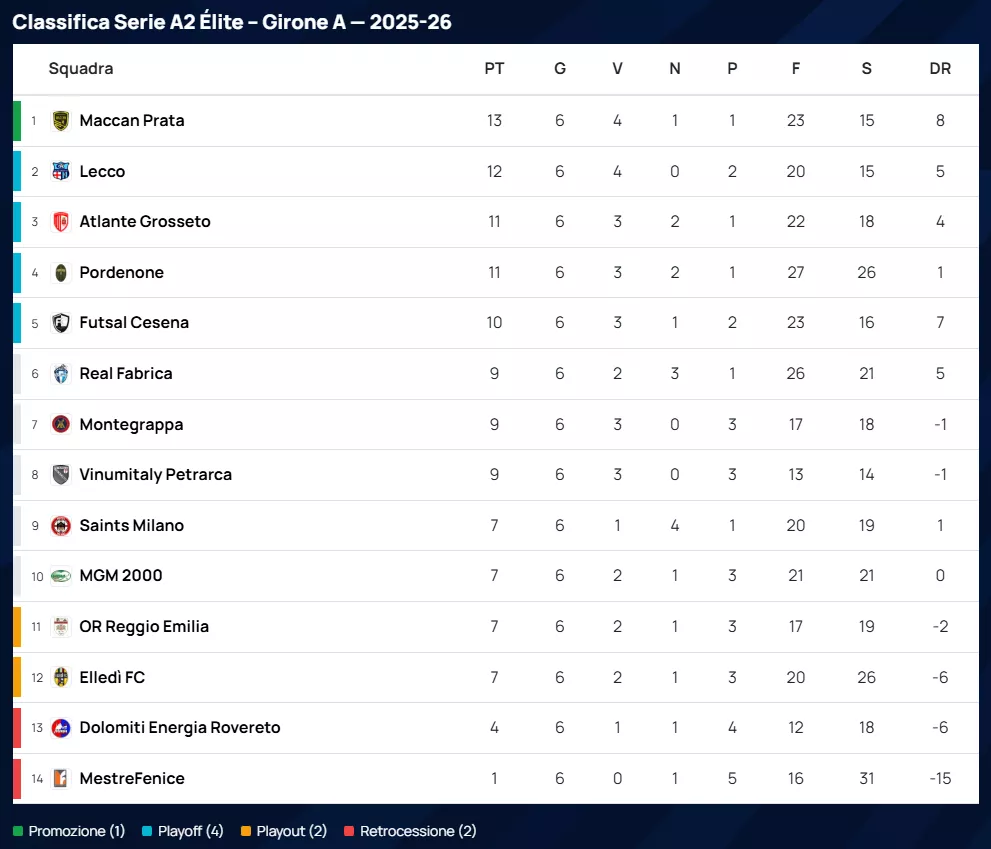Click the orange Playout legend swatch

point(246,831)
